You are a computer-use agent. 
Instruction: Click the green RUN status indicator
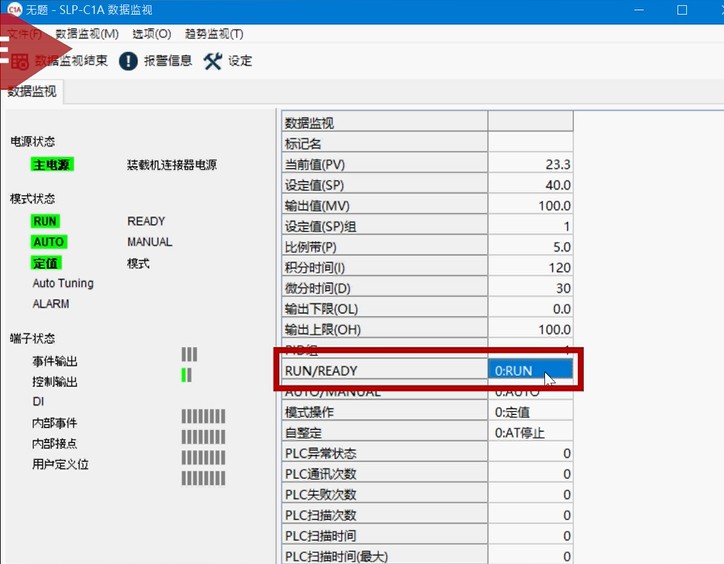coord(45,222)
